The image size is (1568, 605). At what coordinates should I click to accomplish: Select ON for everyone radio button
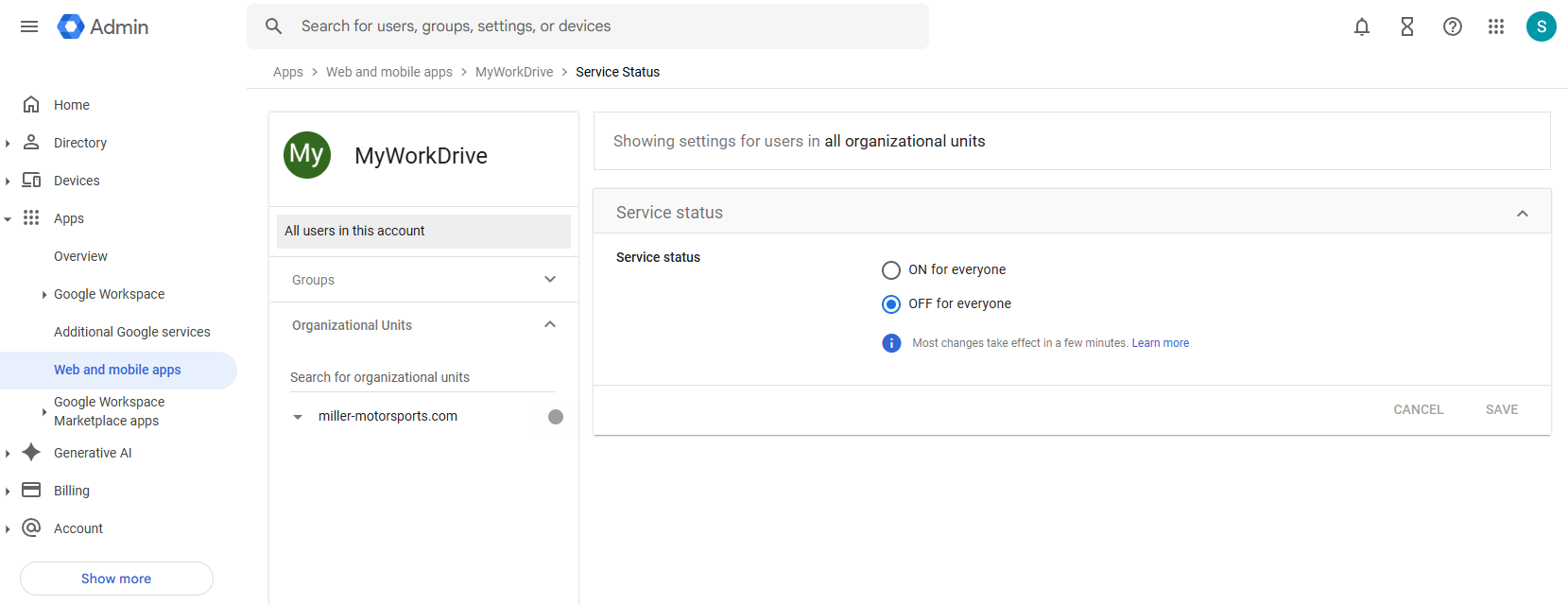click(890, 270)
